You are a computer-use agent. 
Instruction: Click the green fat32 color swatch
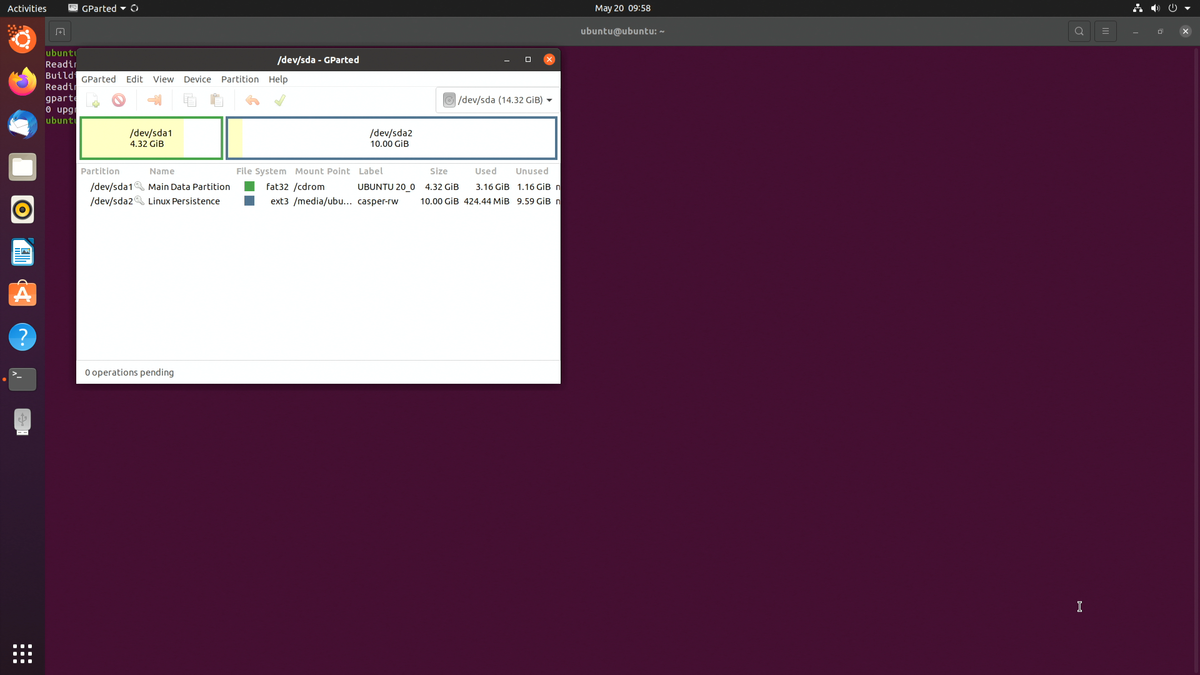[249, 186]
